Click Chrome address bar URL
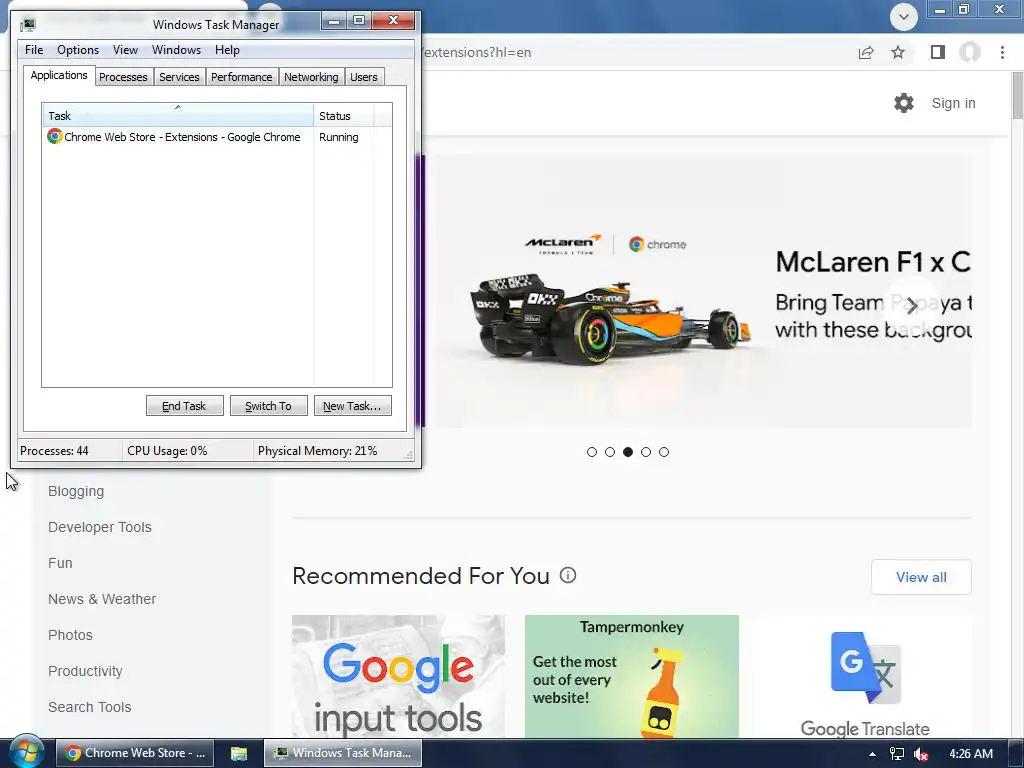This screenshot has height=768, width=1024. coord(477,52)
